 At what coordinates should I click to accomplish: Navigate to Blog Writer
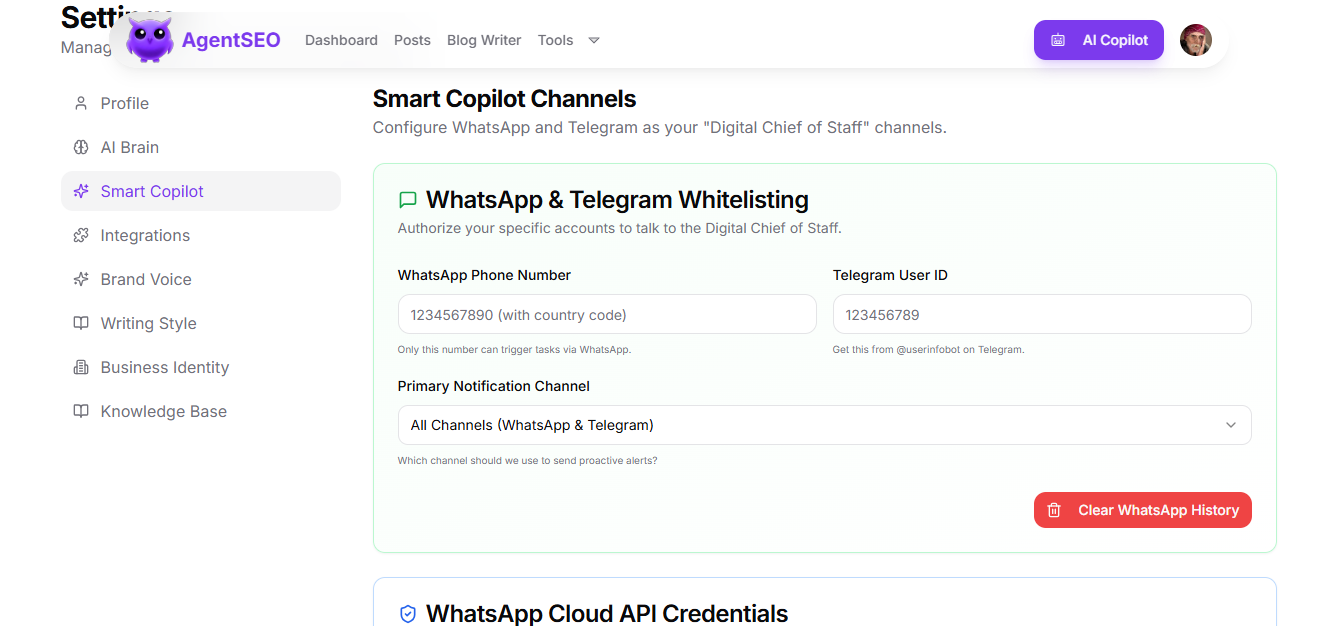(x=484, y=40)
